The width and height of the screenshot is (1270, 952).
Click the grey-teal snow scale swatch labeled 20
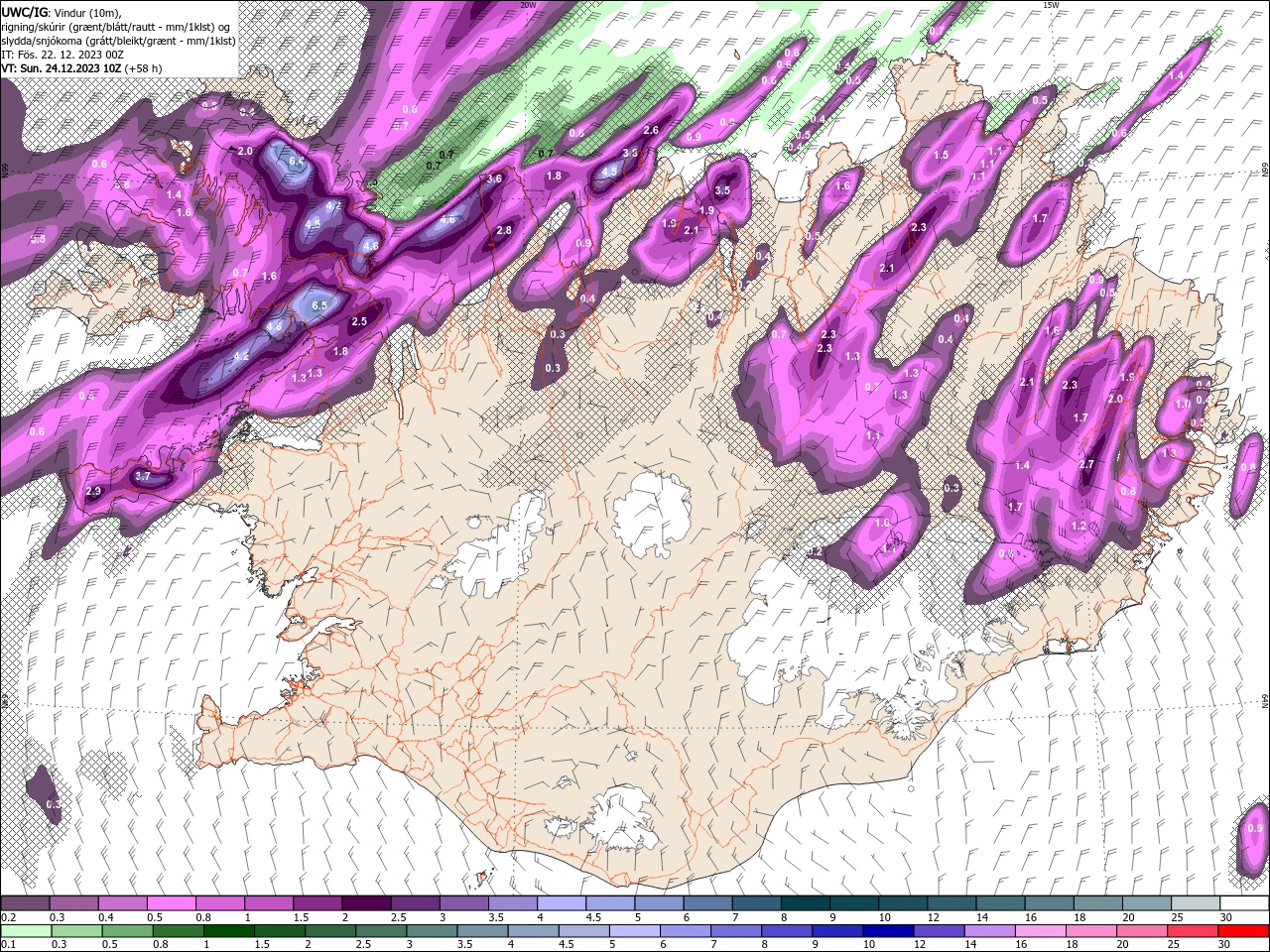coord(1148,903)
